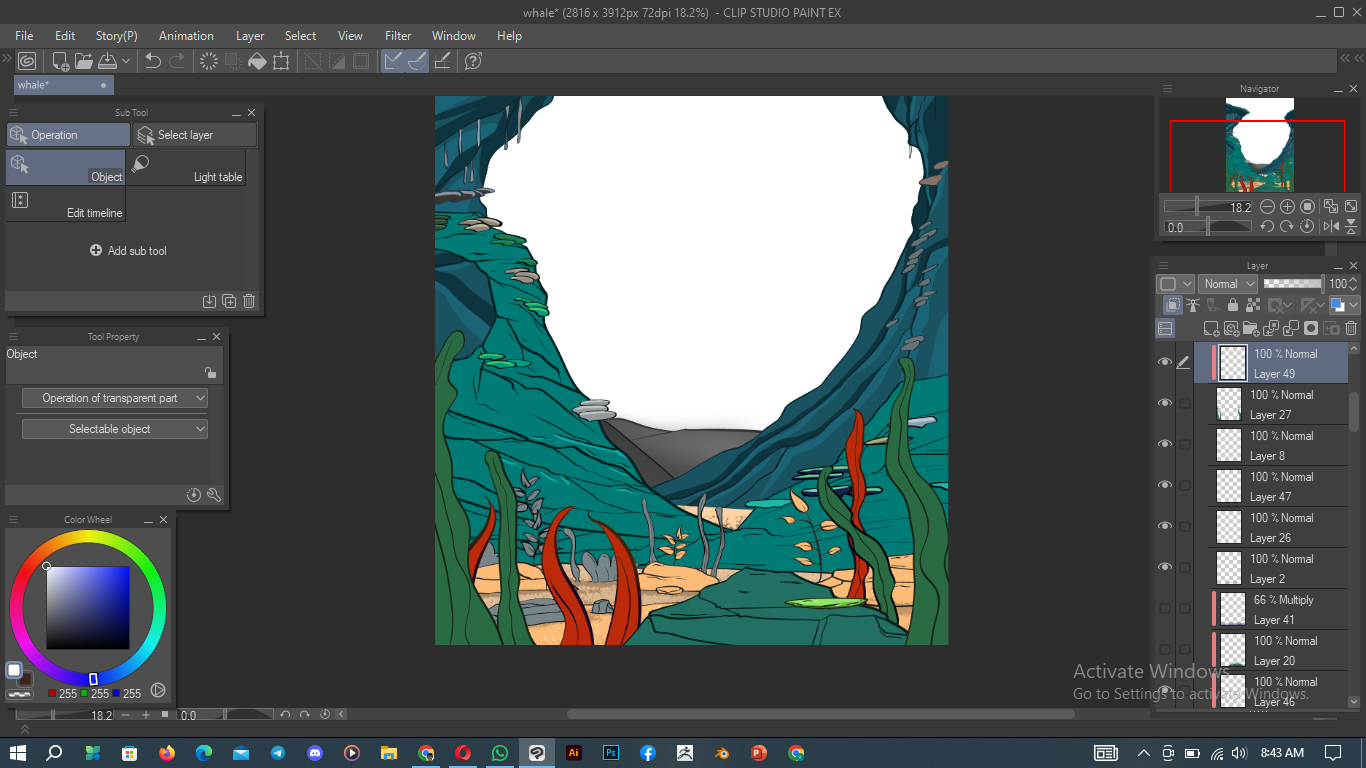Click the Fill bucket icon in the command bar
This screenshot has width=1366, height=768.
pyautogui.click(x=257, y=61)
